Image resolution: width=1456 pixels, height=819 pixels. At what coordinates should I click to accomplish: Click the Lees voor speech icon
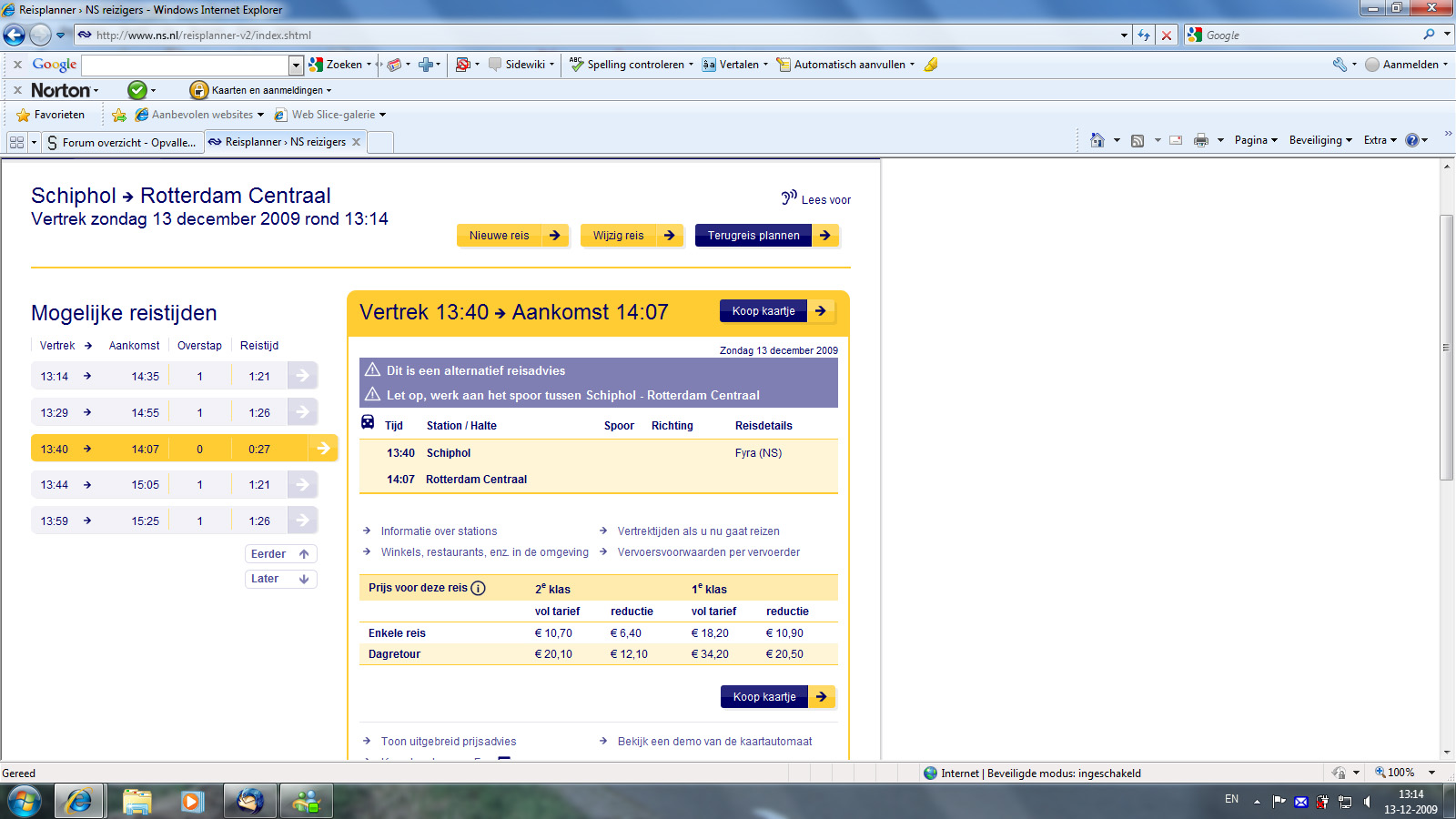[x=789, y=197]
